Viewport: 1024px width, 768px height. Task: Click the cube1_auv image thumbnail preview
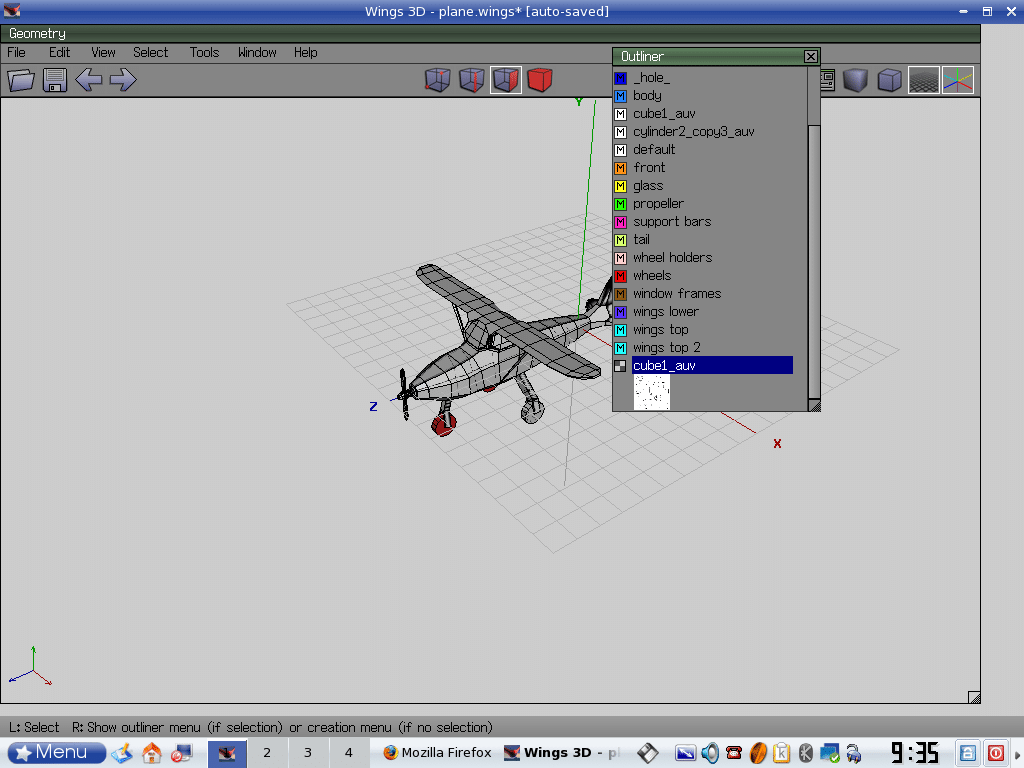652,392
